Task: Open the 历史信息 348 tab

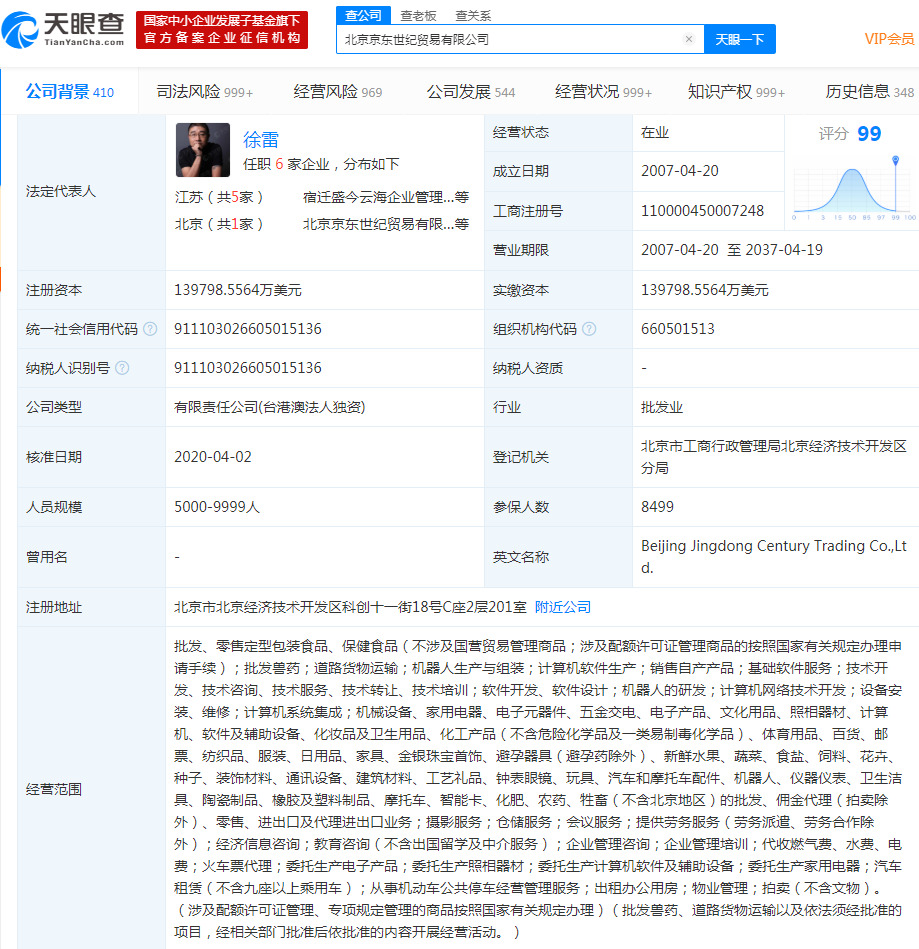Action: (x=870, y=92)
